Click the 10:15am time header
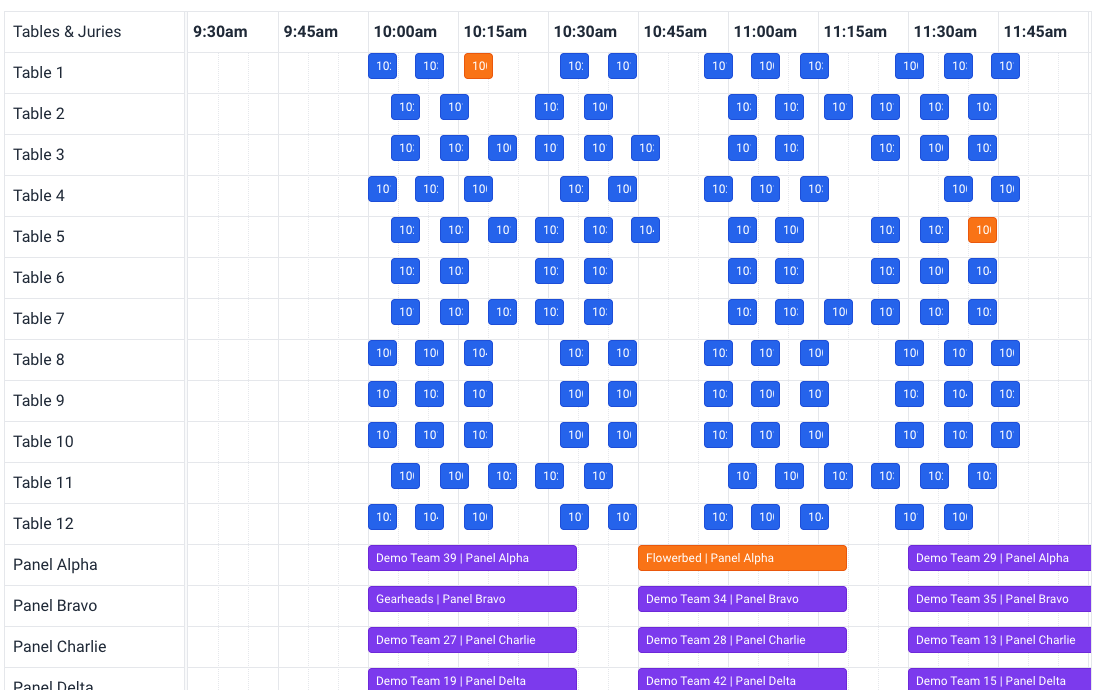 [x=495, y=32]
